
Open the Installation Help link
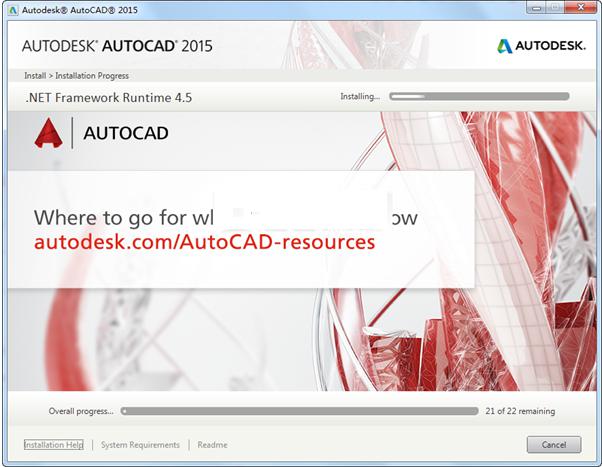[x=54, y=445]
